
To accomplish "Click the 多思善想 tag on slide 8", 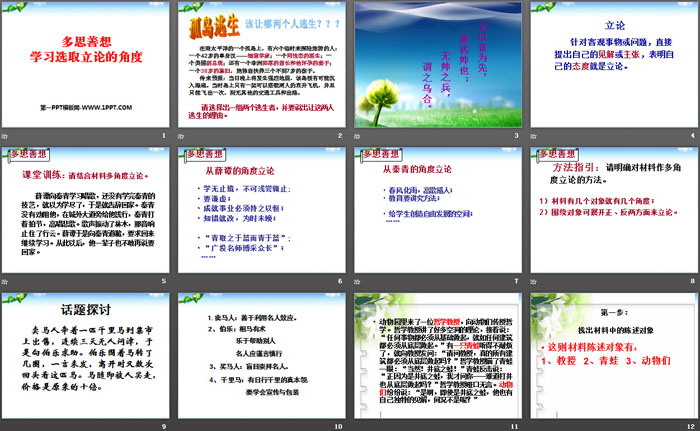I will tap(558, 155).
